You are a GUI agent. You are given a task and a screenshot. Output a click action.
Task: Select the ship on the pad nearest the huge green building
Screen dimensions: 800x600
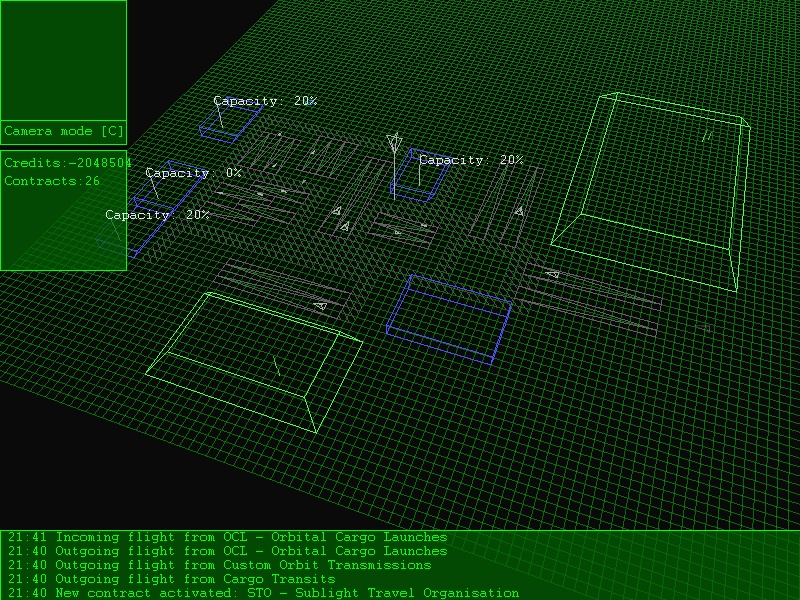tap(519, 210)
